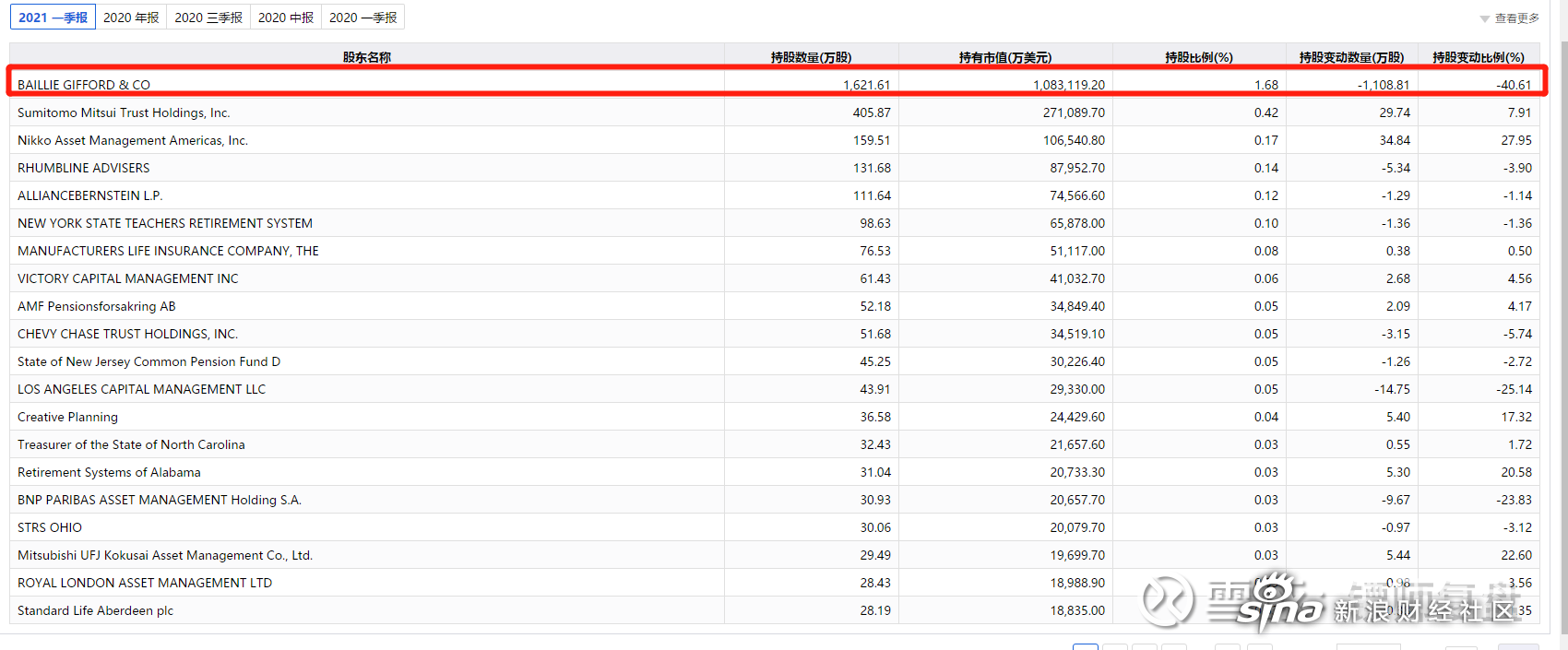1568x650 pixels.
Task: Select shareholder BAILLIE GIFFORD & CO
Action: click(x=84, y=85)
